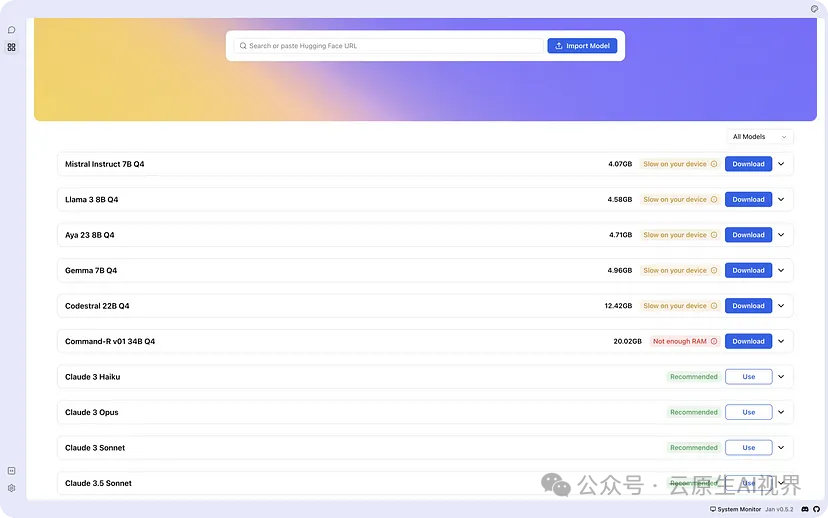
Task: Download Codestral 22B Q4 model
Action: [x=748, y=306]
